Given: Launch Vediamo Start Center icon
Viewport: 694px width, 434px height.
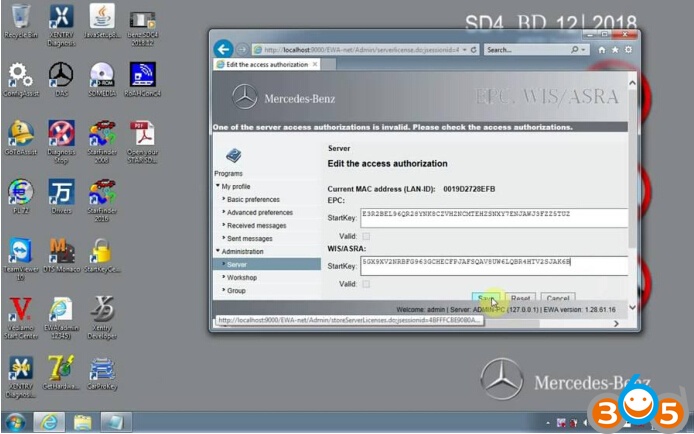Looking at the screenshot, I should point(20,318).
